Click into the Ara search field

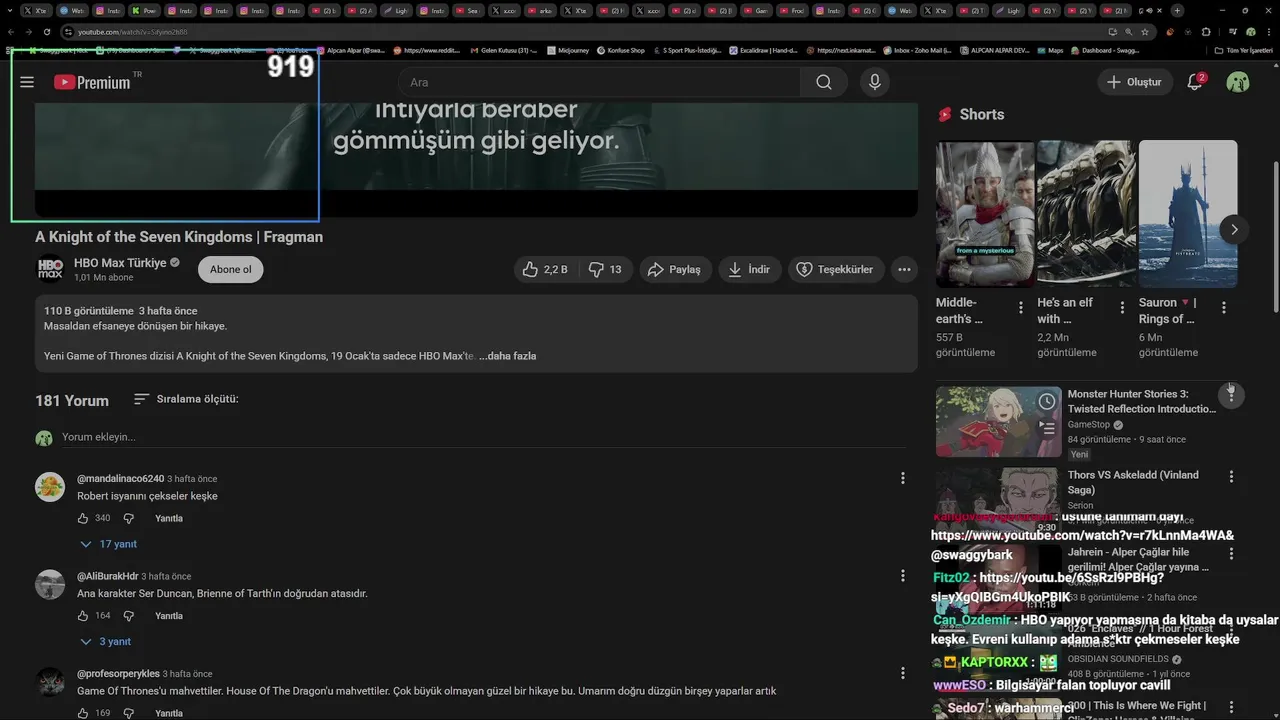600,82
